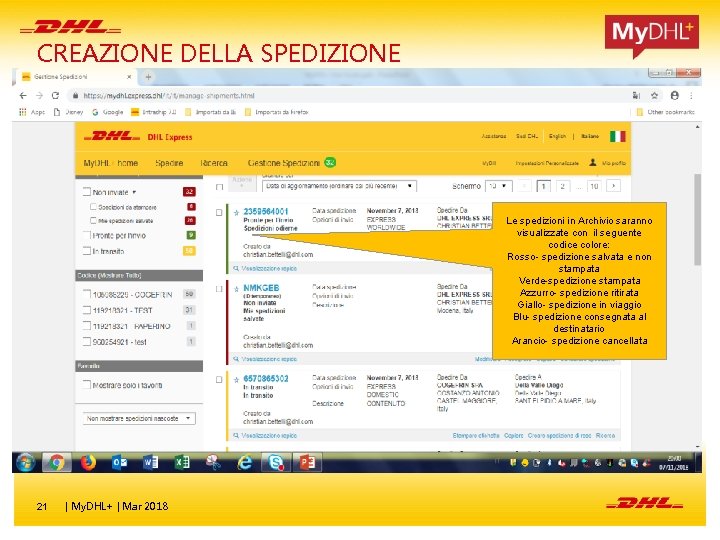The height and width of the screenshot is (540, 720).
Task: Star shipment 2359564001 as favorite
Action: coord(236,213)
